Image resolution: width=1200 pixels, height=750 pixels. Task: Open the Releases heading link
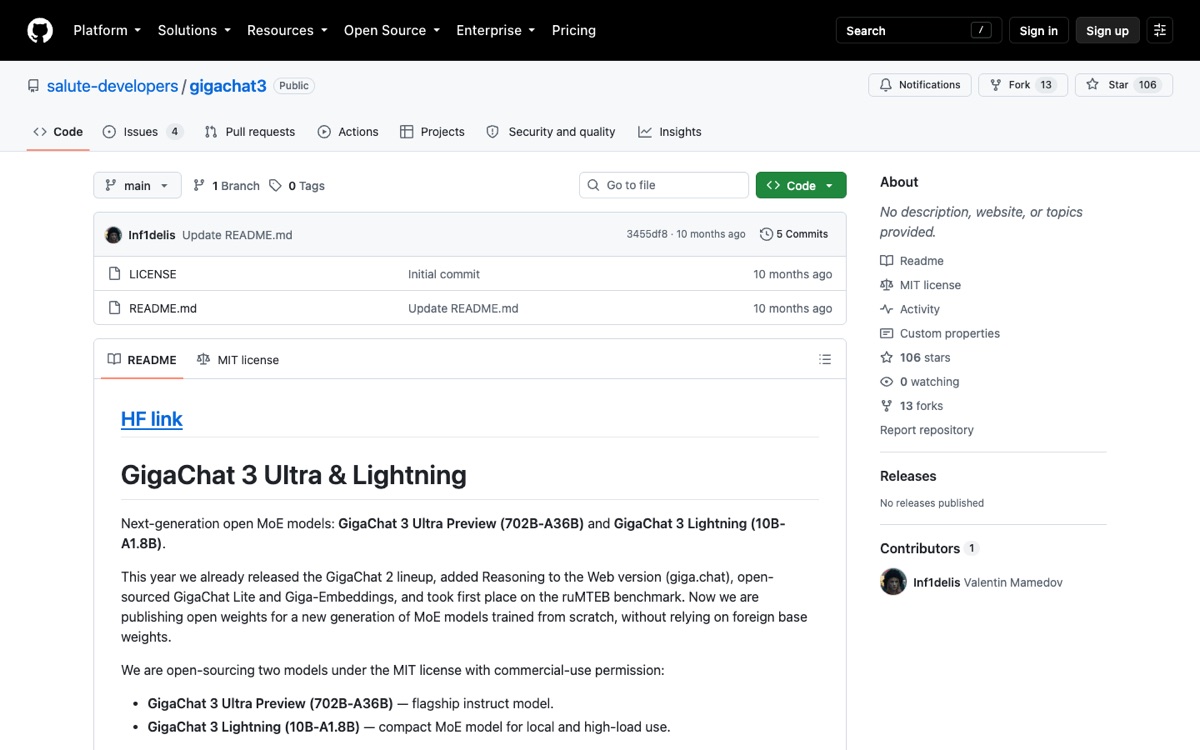point(908,476)
